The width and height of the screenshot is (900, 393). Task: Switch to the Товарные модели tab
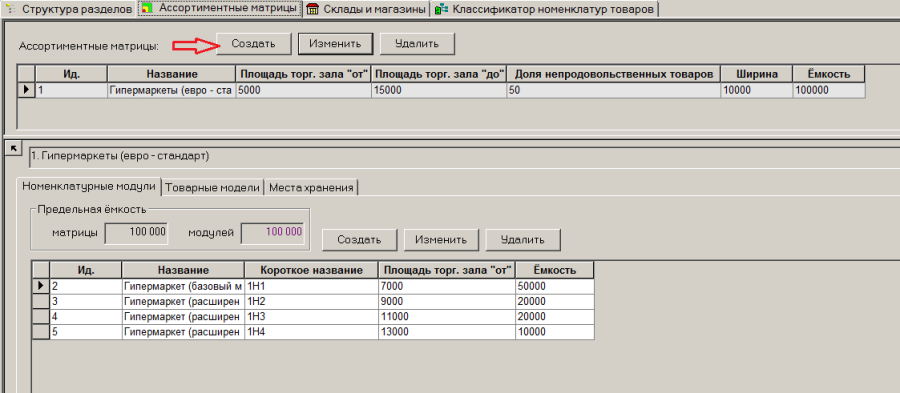point(213,187)
